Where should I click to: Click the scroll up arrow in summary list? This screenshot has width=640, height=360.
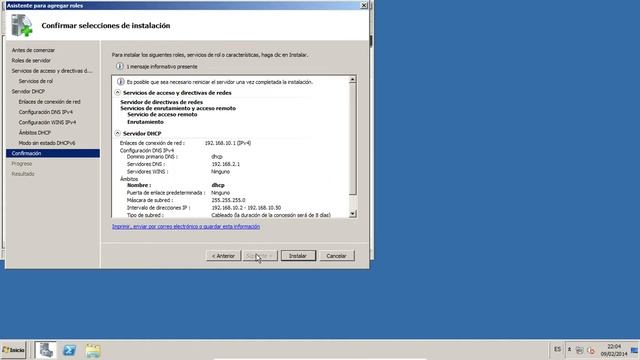353,79
